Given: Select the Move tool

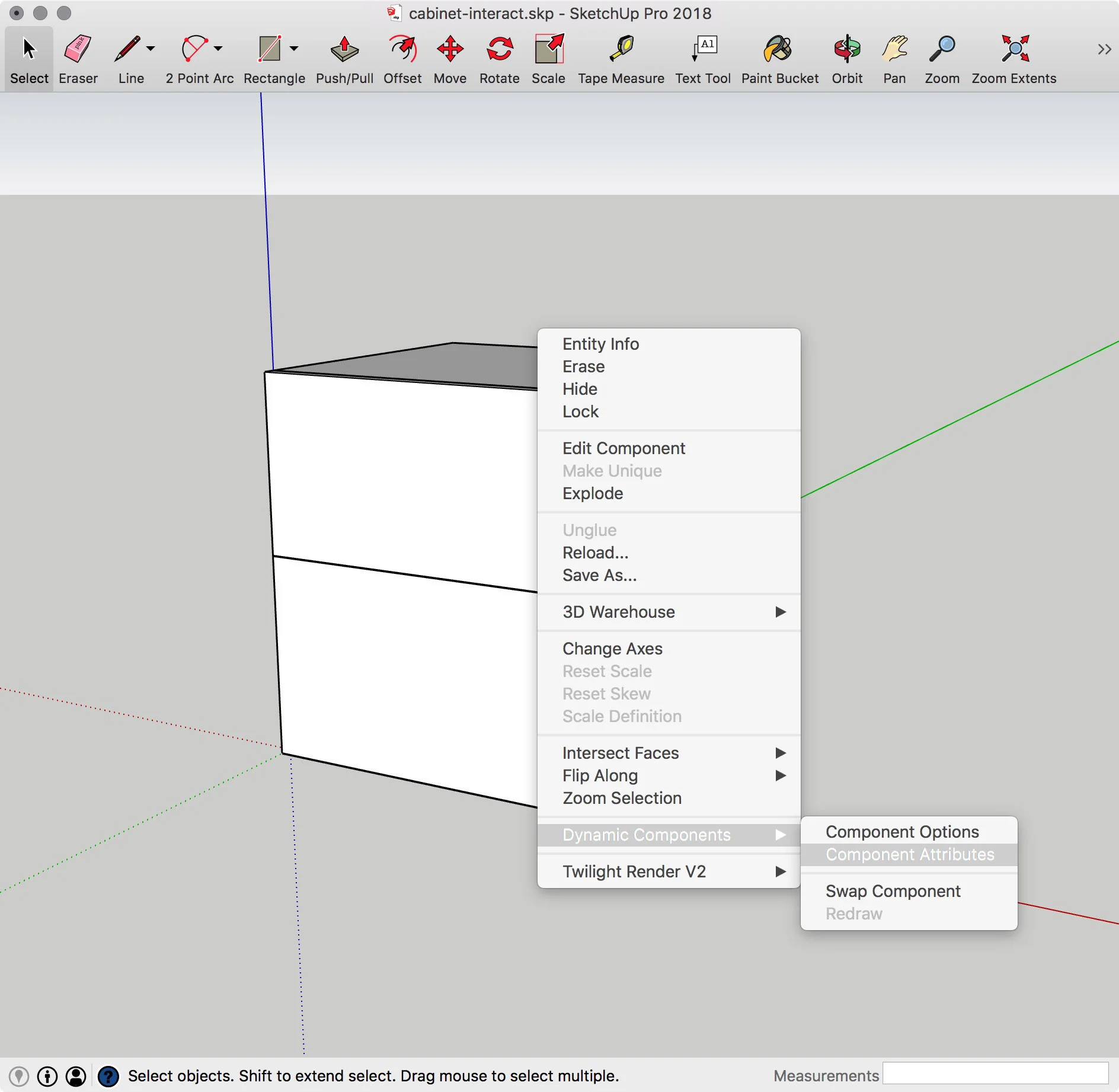Looking at the screenshot, I should click(450, 59).
